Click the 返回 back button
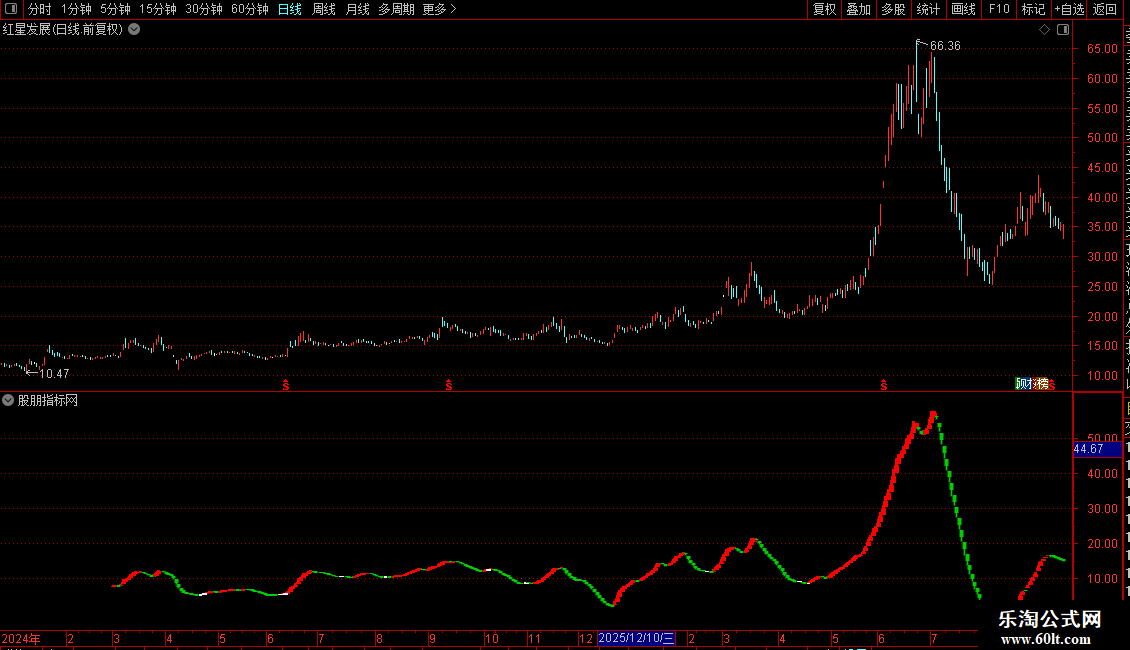 pyautogui.click(x=1104, y=9)
